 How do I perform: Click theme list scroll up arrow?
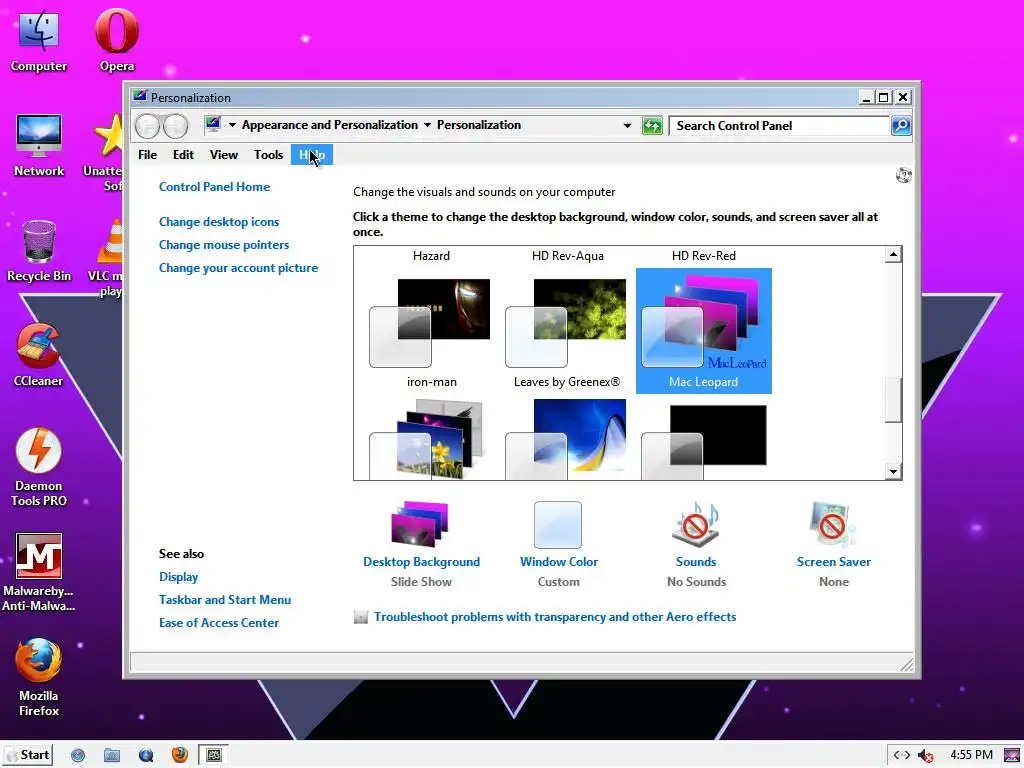pyautogui.click(x=893, y=255)
